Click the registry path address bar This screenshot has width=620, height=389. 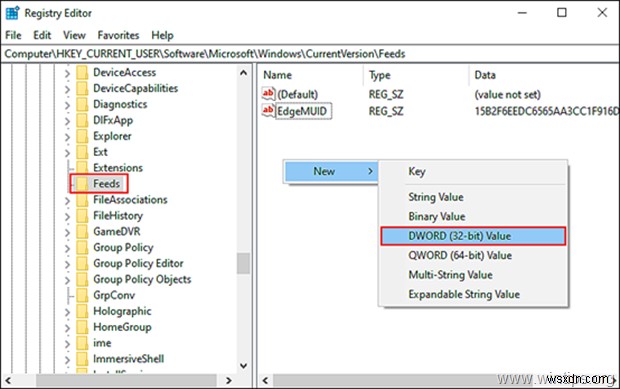point(310,54)
